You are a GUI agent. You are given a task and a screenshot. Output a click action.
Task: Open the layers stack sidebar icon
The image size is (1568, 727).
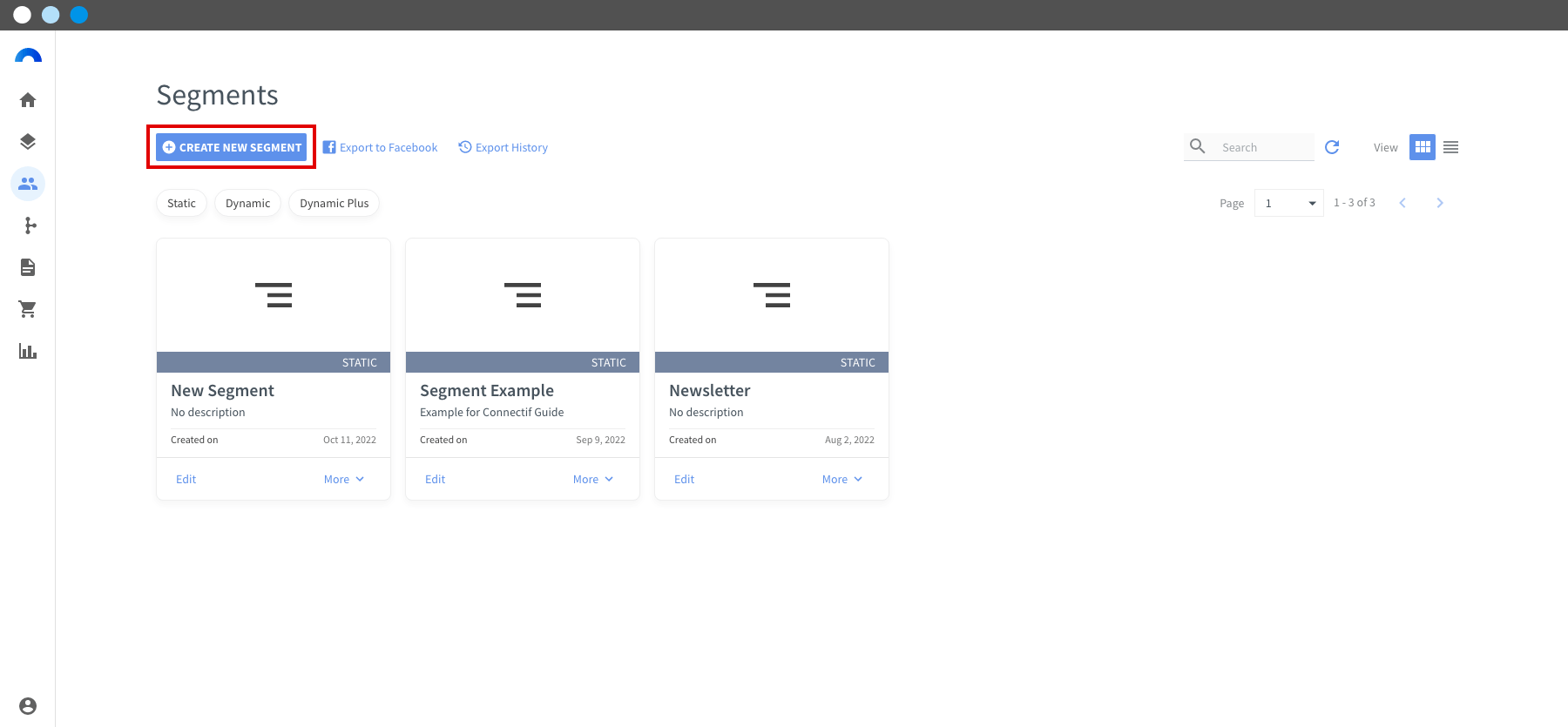[28, 141]
